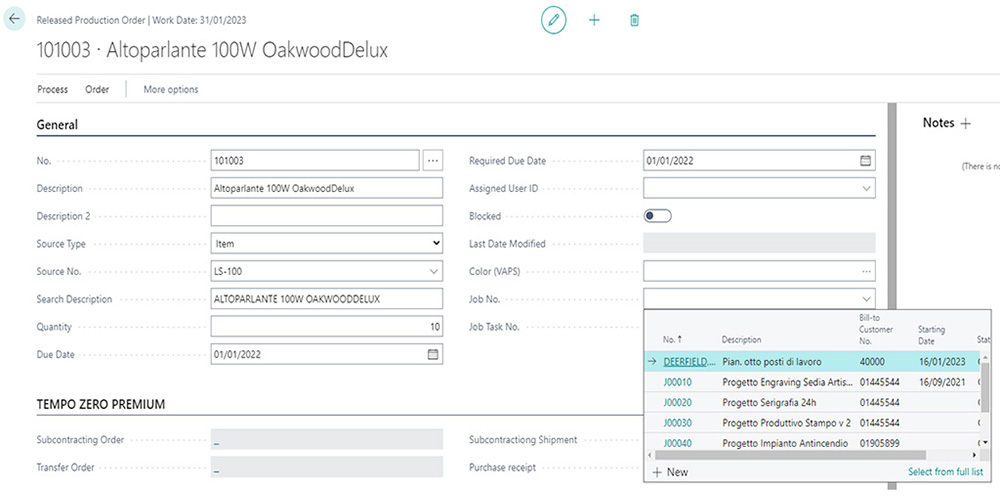Toggle the Blocked switch
Image resolution: width=1000 pixels, height=500 pixels.
pos(658,216)
